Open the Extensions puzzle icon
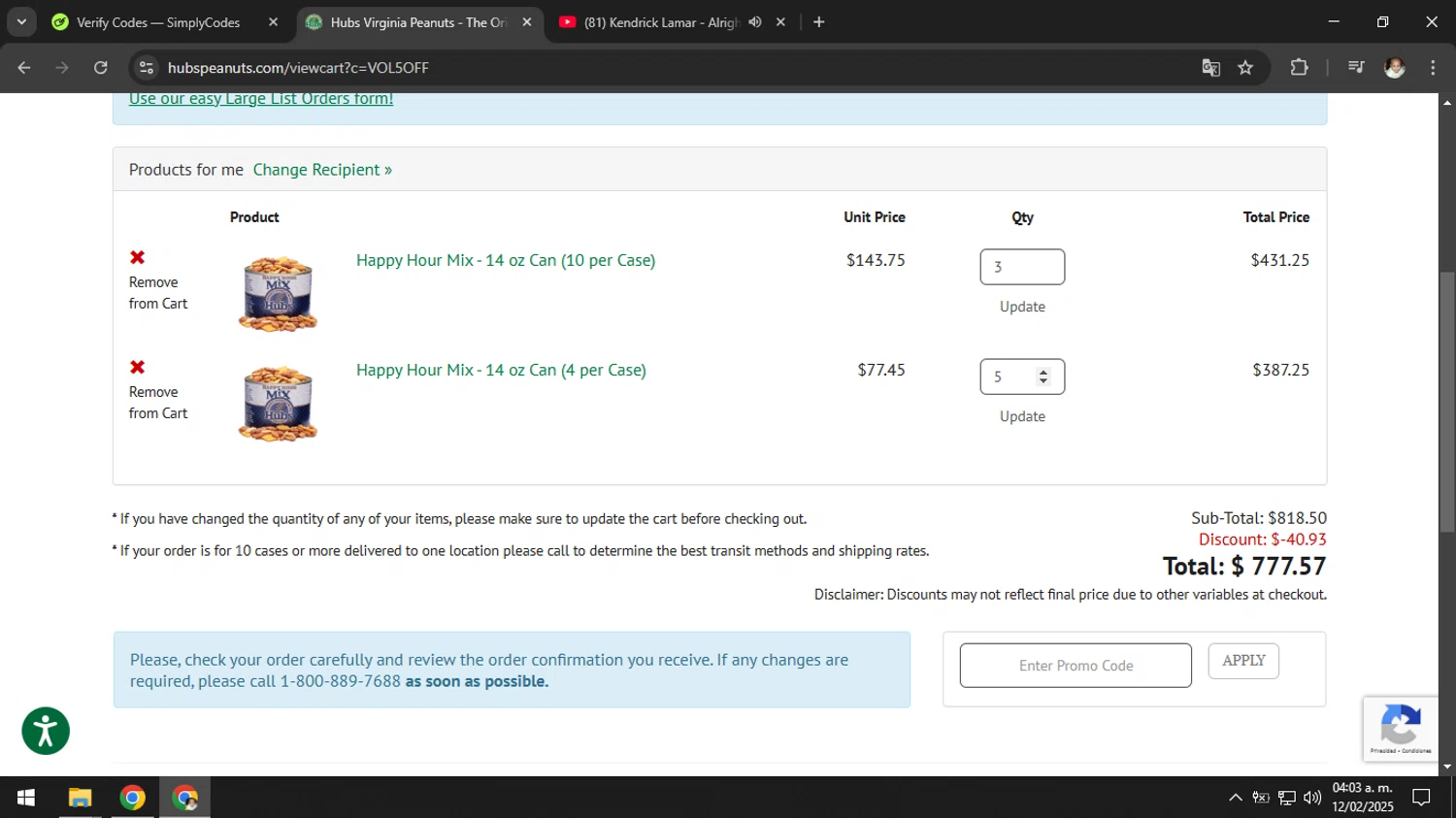 (x=1299, y=67)
